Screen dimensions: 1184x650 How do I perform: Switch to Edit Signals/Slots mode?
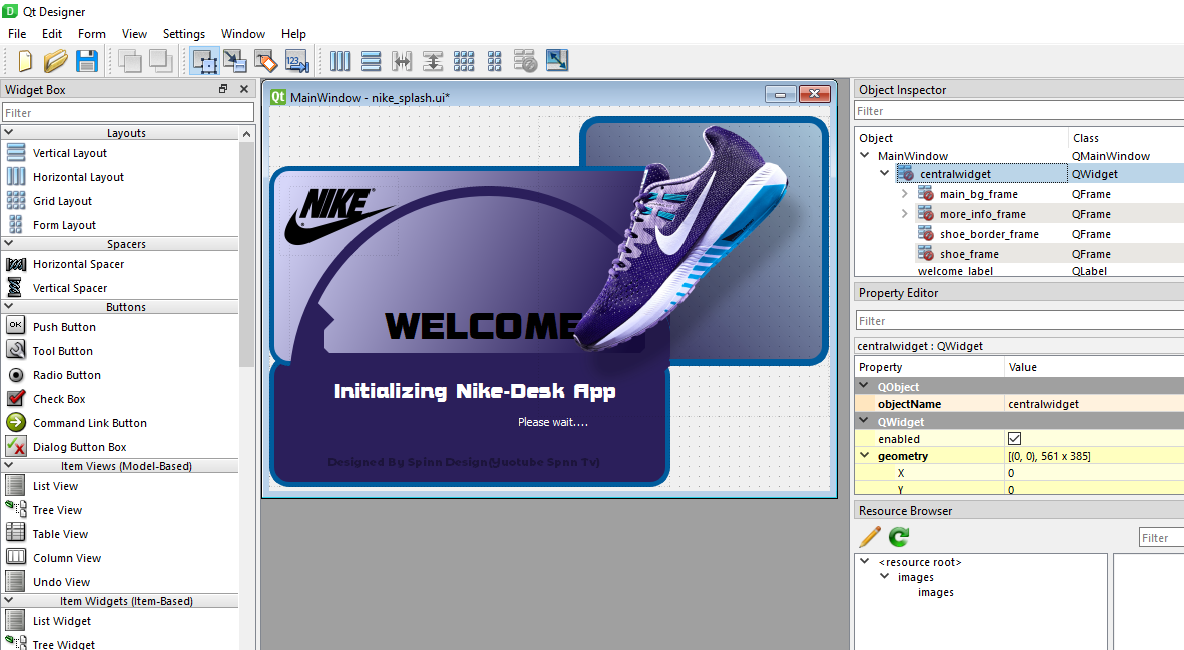[x=235, y=61]
